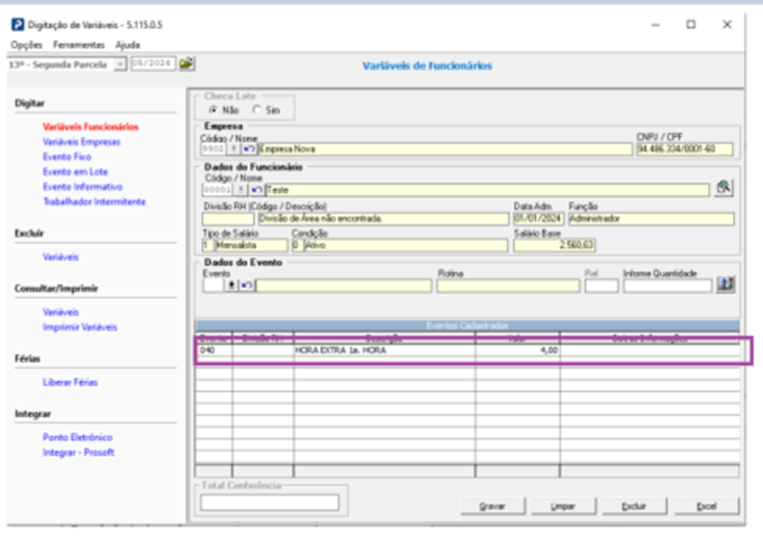Select event row 040 in the table

click(x=468, y=350)
